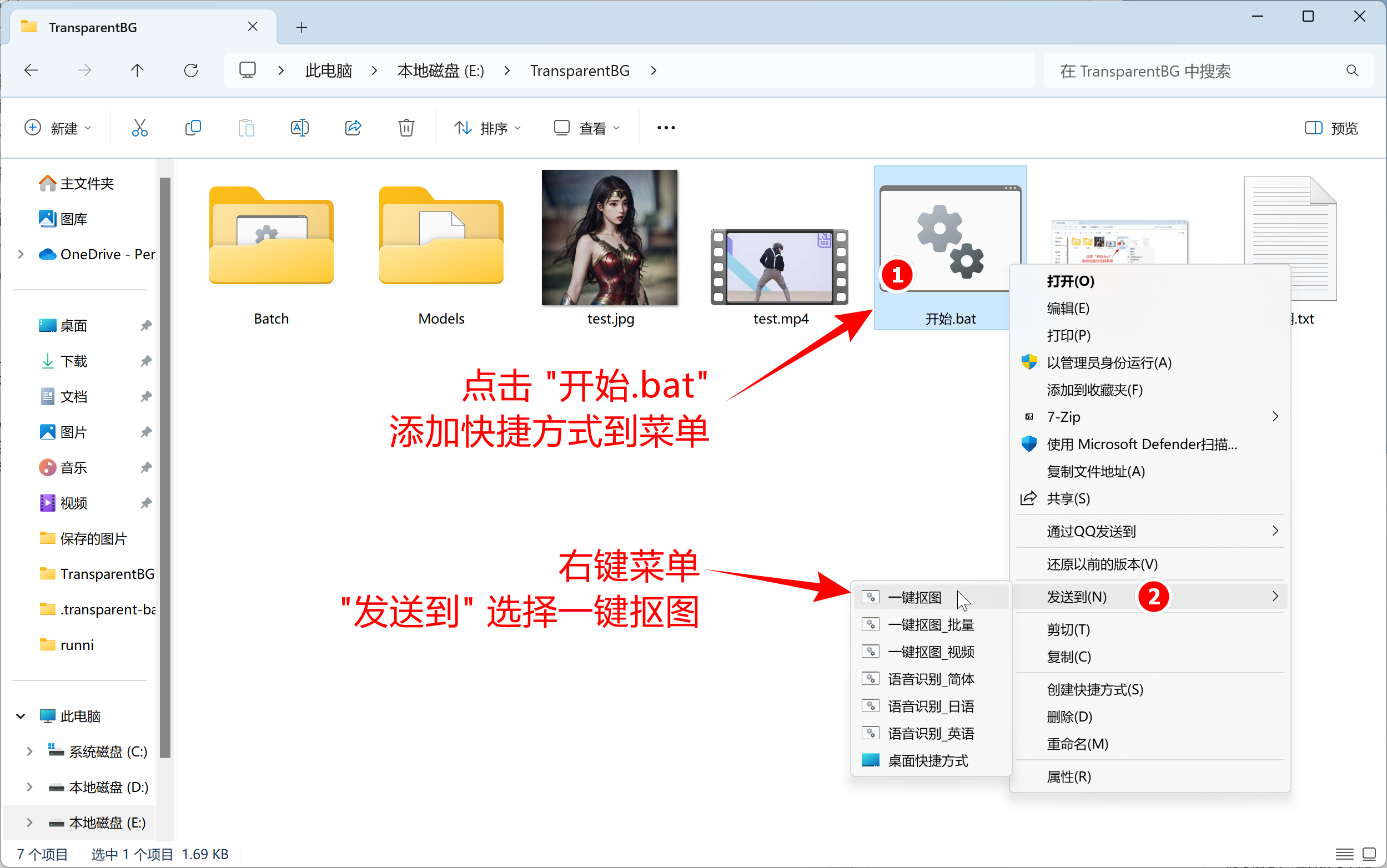Select 桌面快捷方式 in submenu
This screenshot has height=868, width=1387.
(931, 761)
